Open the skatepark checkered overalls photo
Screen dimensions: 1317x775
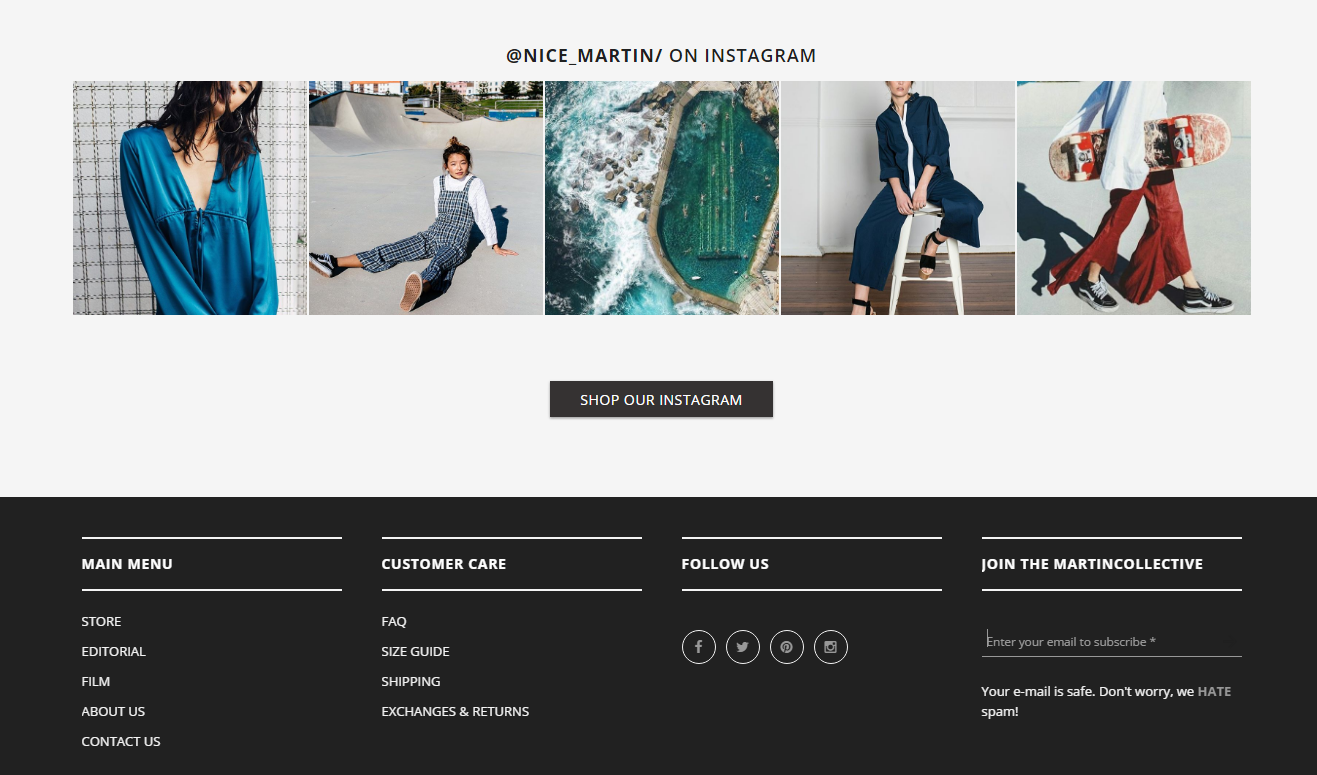pyautogui.click(x=426, y=198)
